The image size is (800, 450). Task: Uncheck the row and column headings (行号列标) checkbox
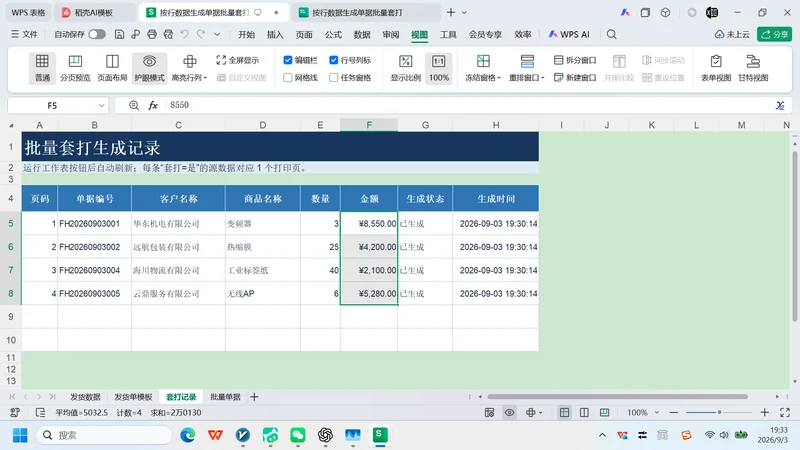(x=334, y=60)
